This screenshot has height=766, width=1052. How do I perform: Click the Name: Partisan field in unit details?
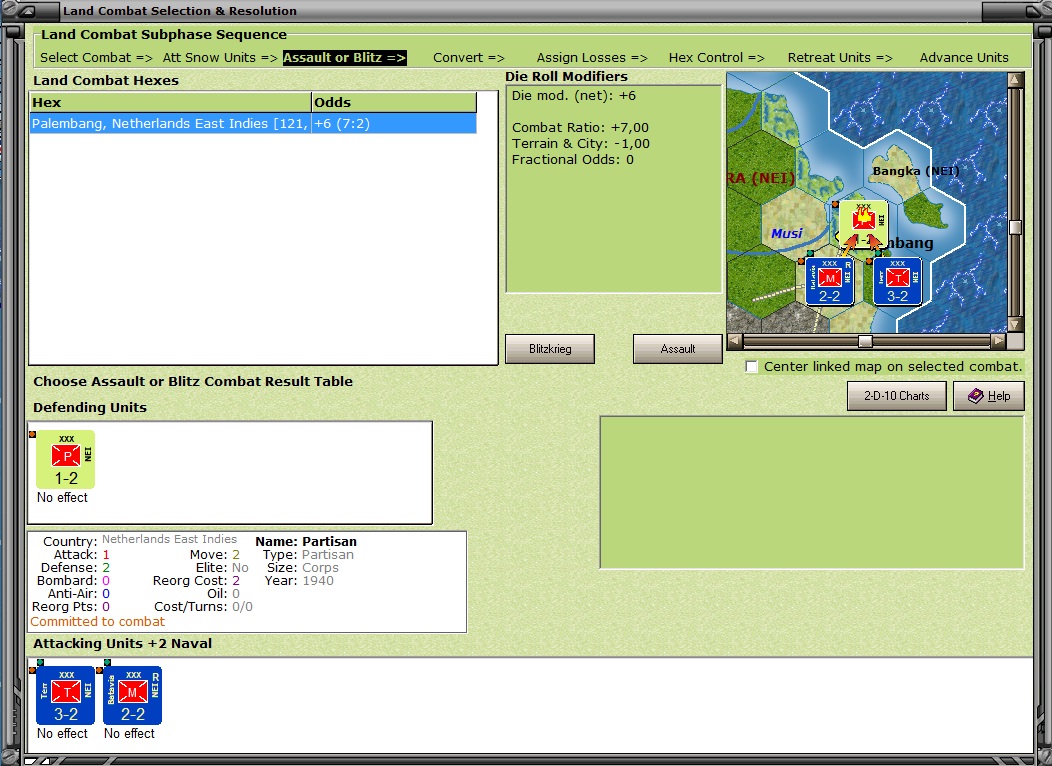coord(306,541)
